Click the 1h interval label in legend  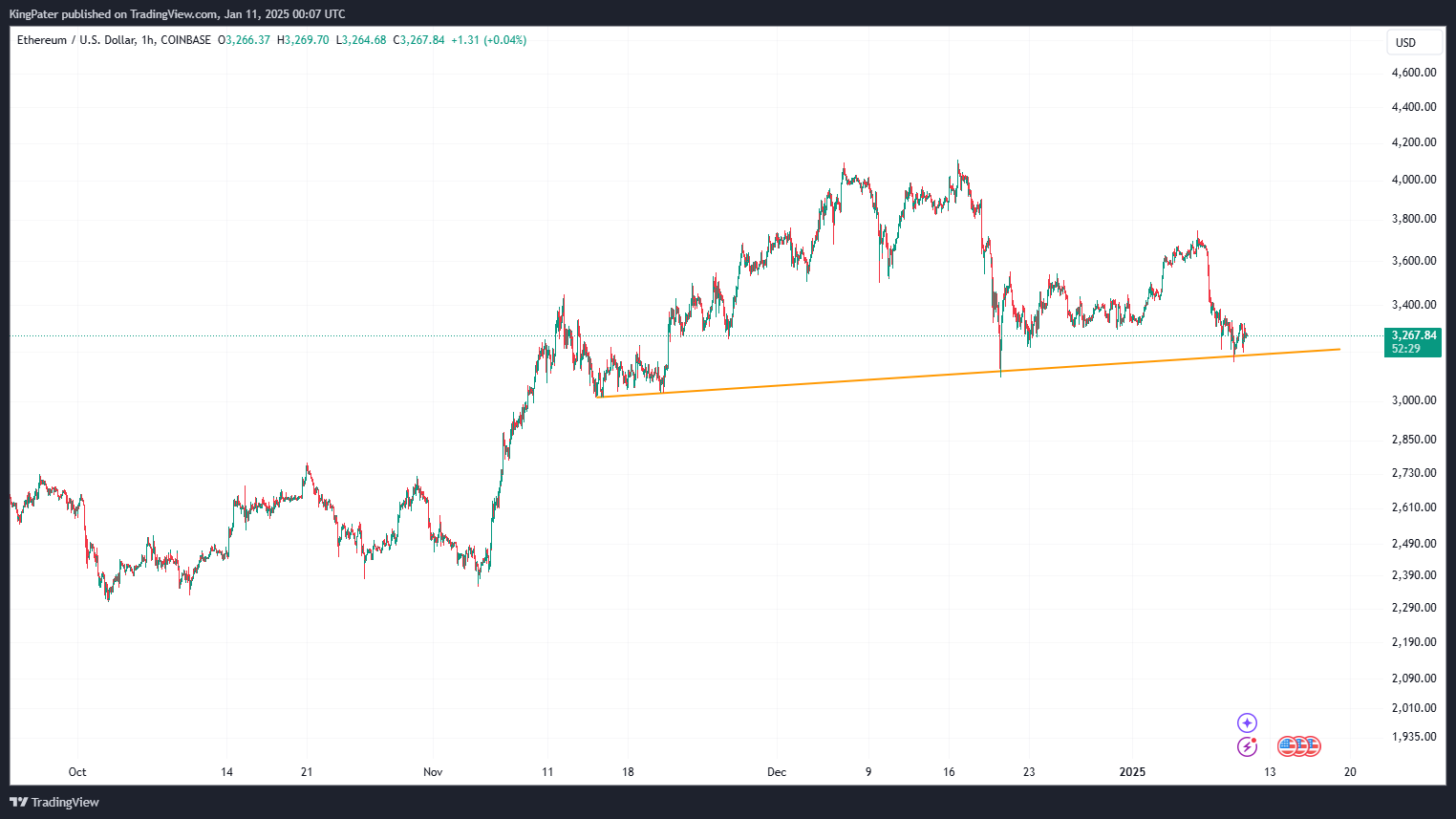coord(147,40)
